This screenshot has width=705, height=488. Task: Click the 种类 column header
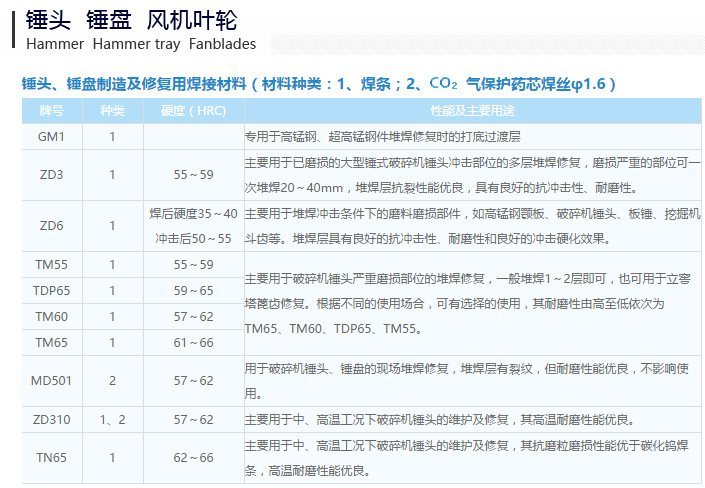click(112, 110)
